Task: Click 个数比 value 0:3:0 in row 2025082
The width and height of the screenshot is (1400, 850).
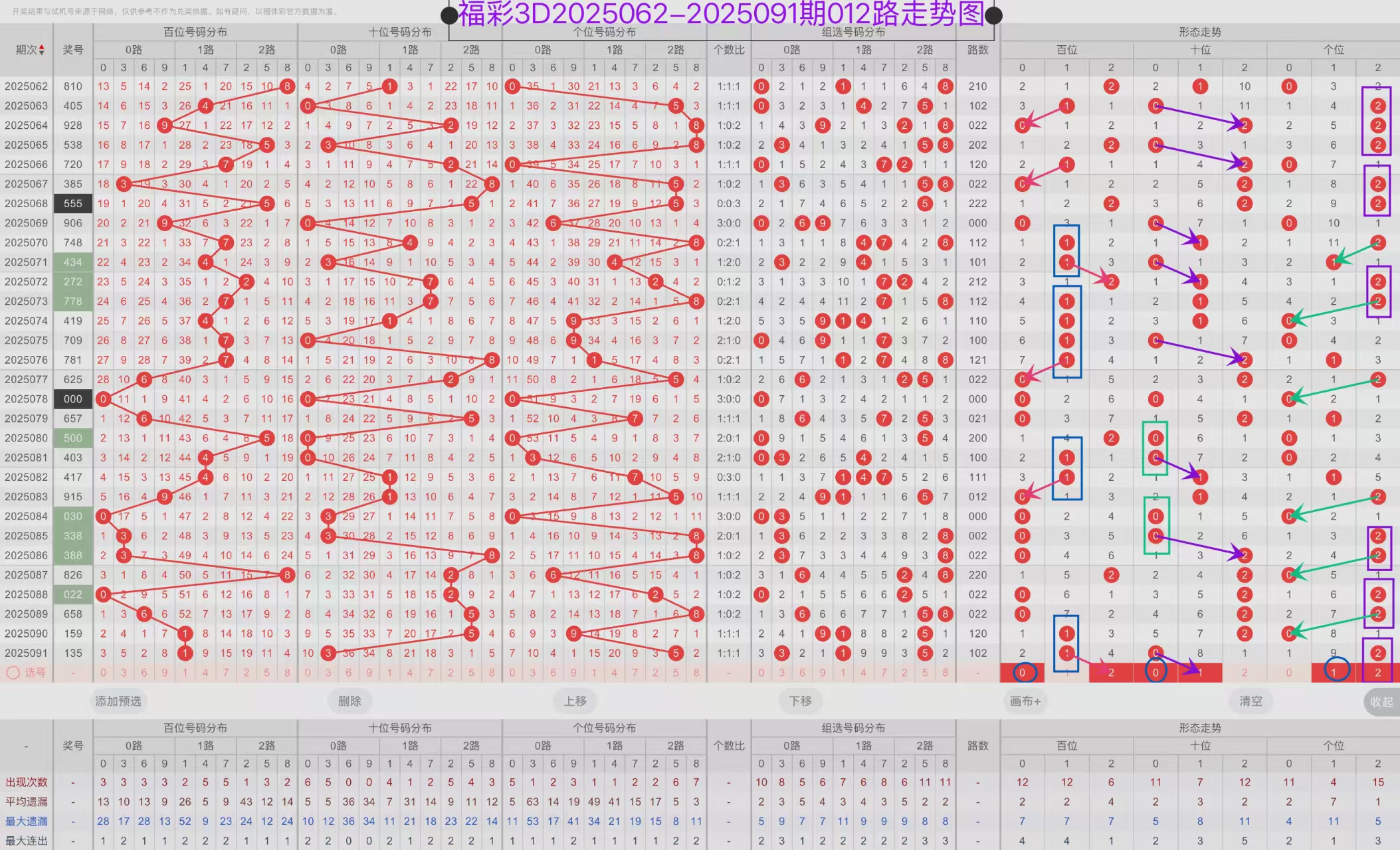Action: click(x=729, y=477)
